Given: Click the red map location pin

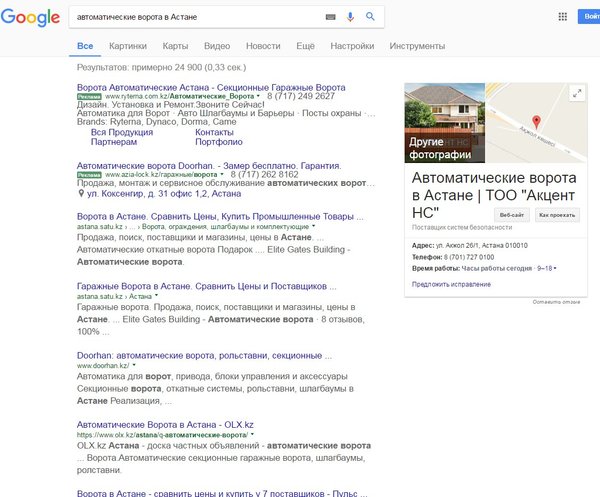Looking at the screenshot, I should [x=535, y=122].
